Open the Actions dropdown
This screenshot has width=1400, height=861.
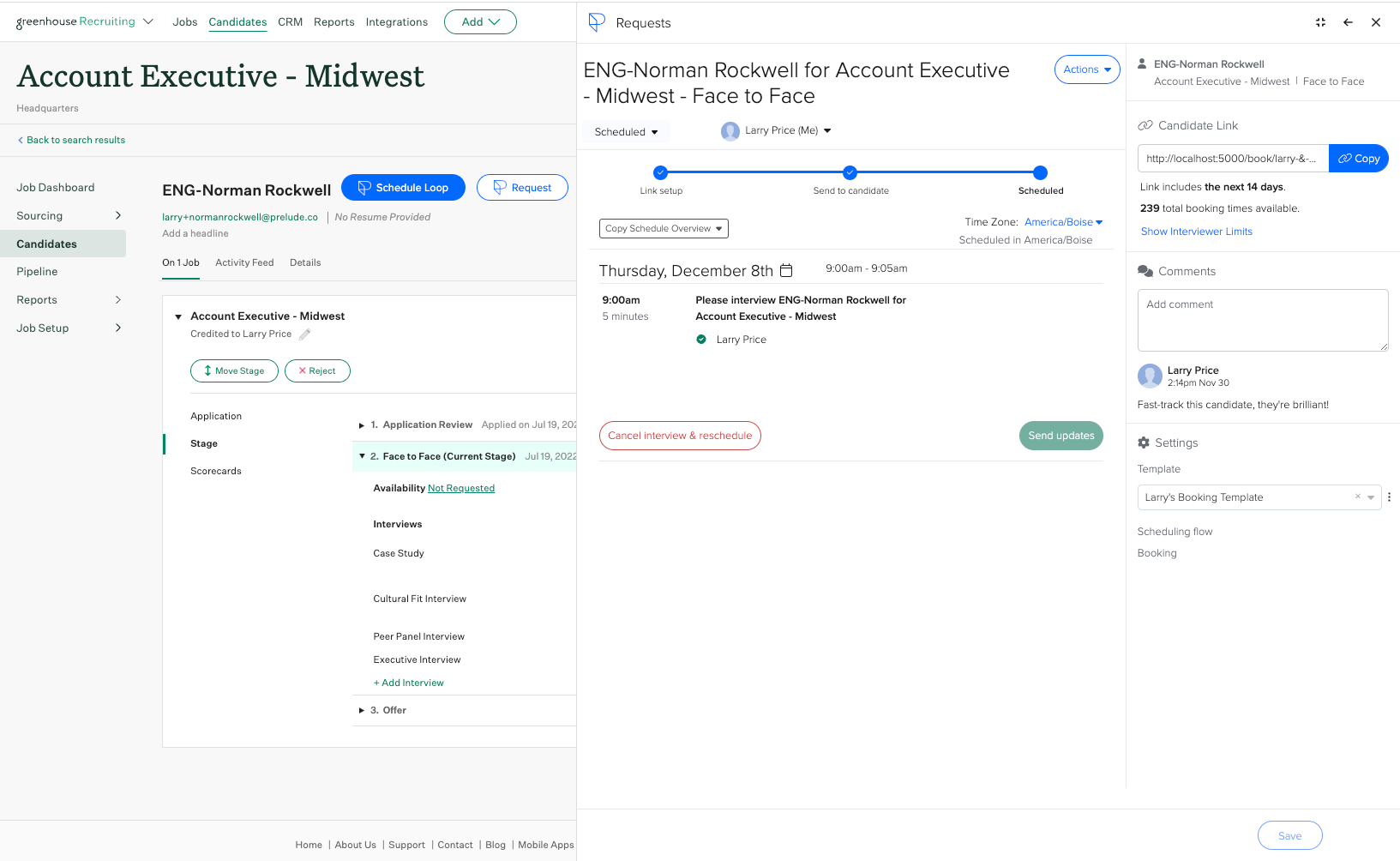(x=1087, y=69)
